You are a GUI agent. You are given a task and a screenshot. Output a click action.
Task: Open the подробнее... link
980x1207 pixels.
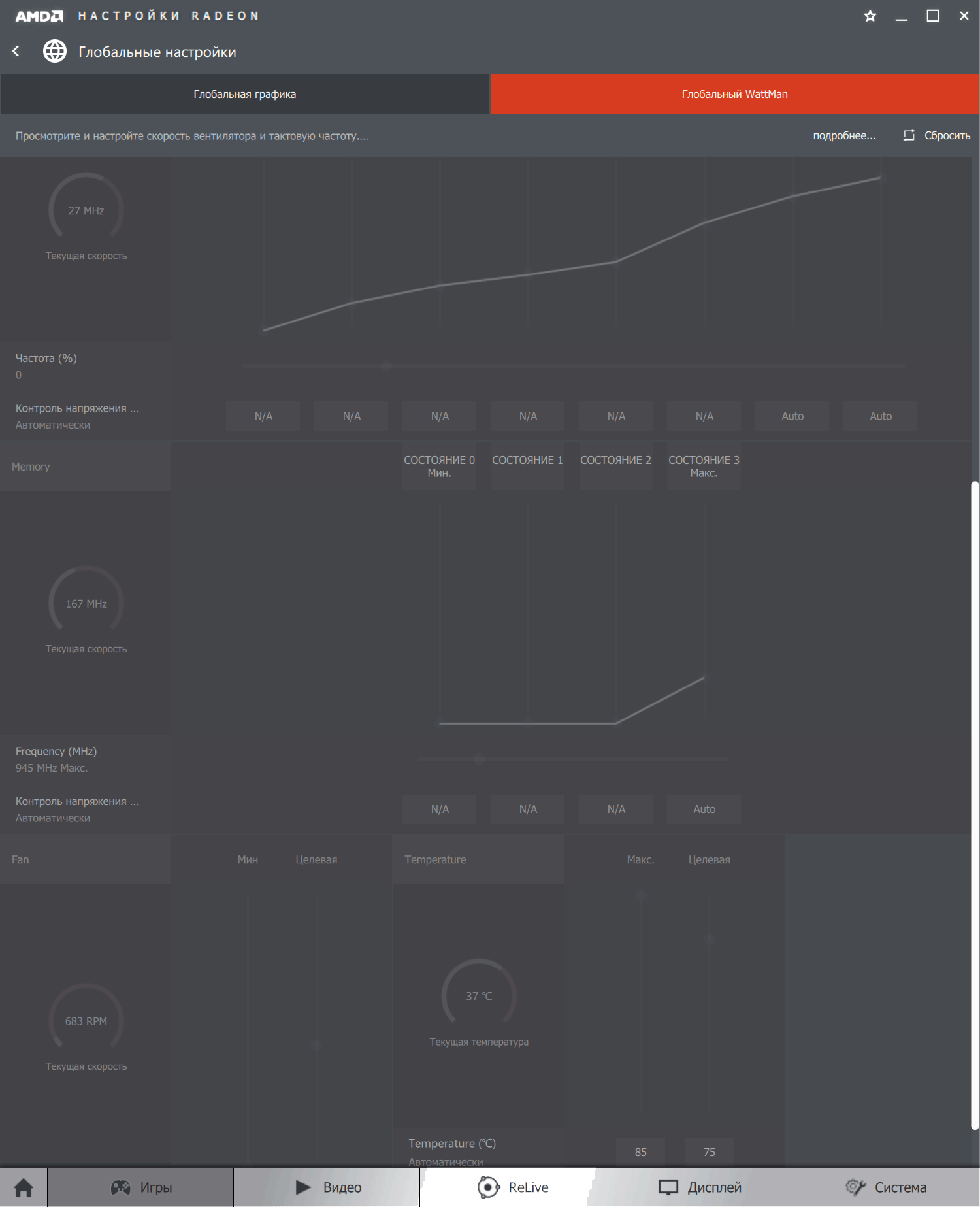tap(844, 135)
